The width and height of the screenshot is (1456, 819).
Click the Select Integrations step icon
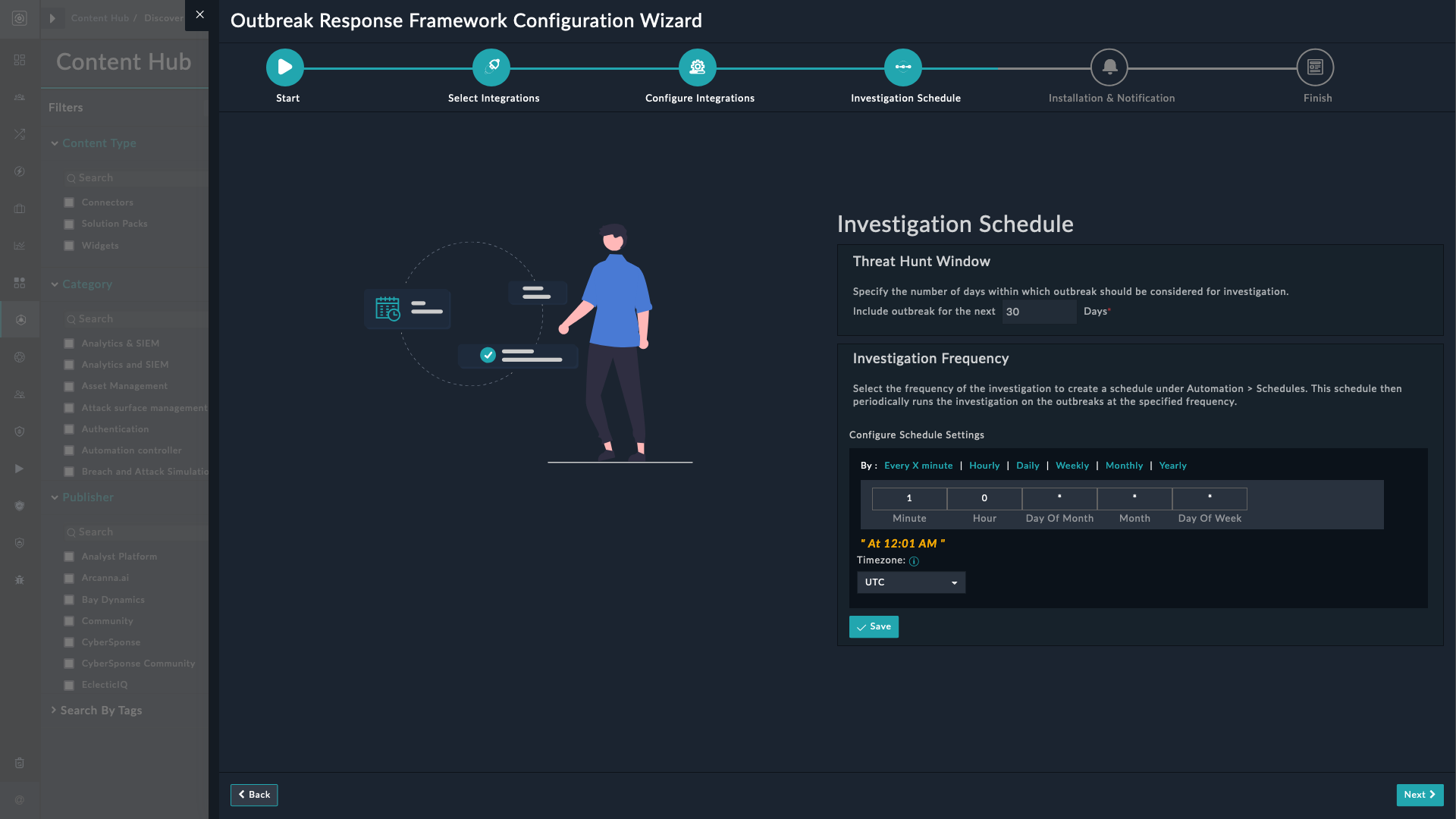tap(491, 67)
